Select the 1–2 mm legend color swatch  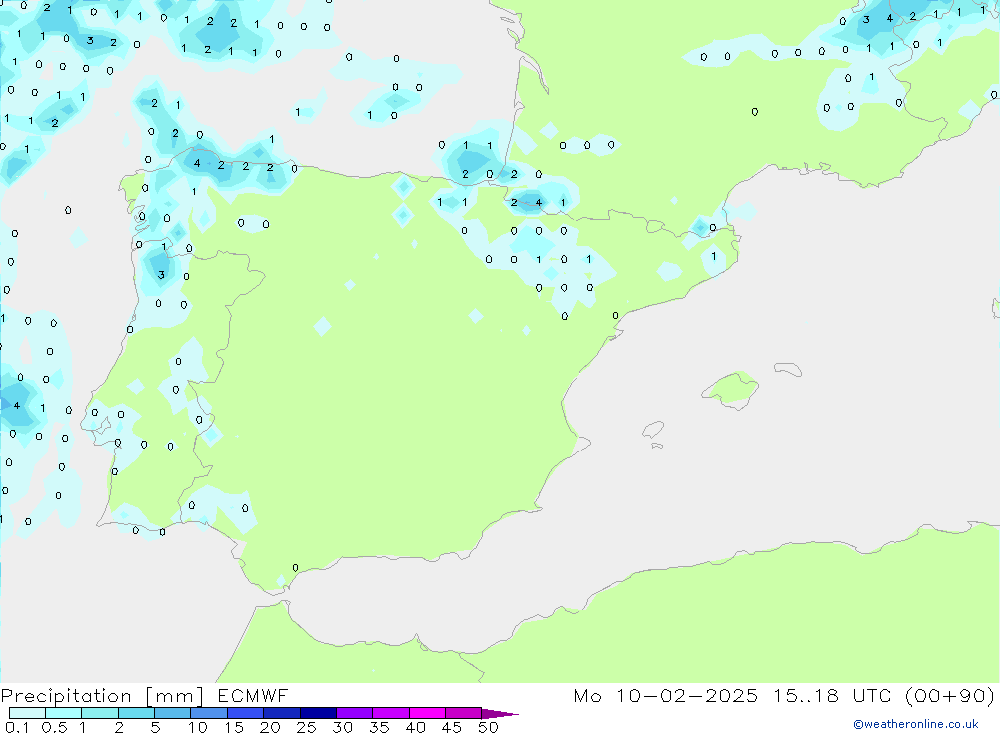click(x=100, y=713)
